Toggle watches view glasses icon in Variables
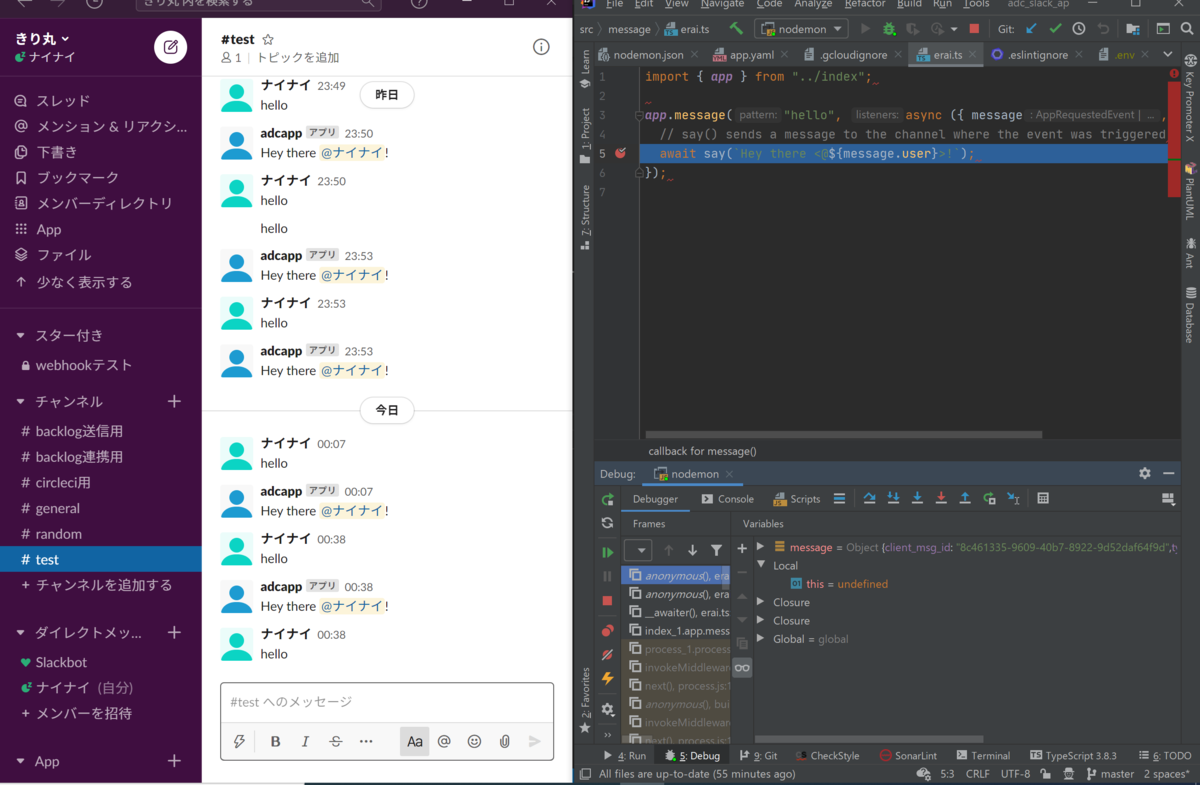The image size is (1200, 785). 742,667
